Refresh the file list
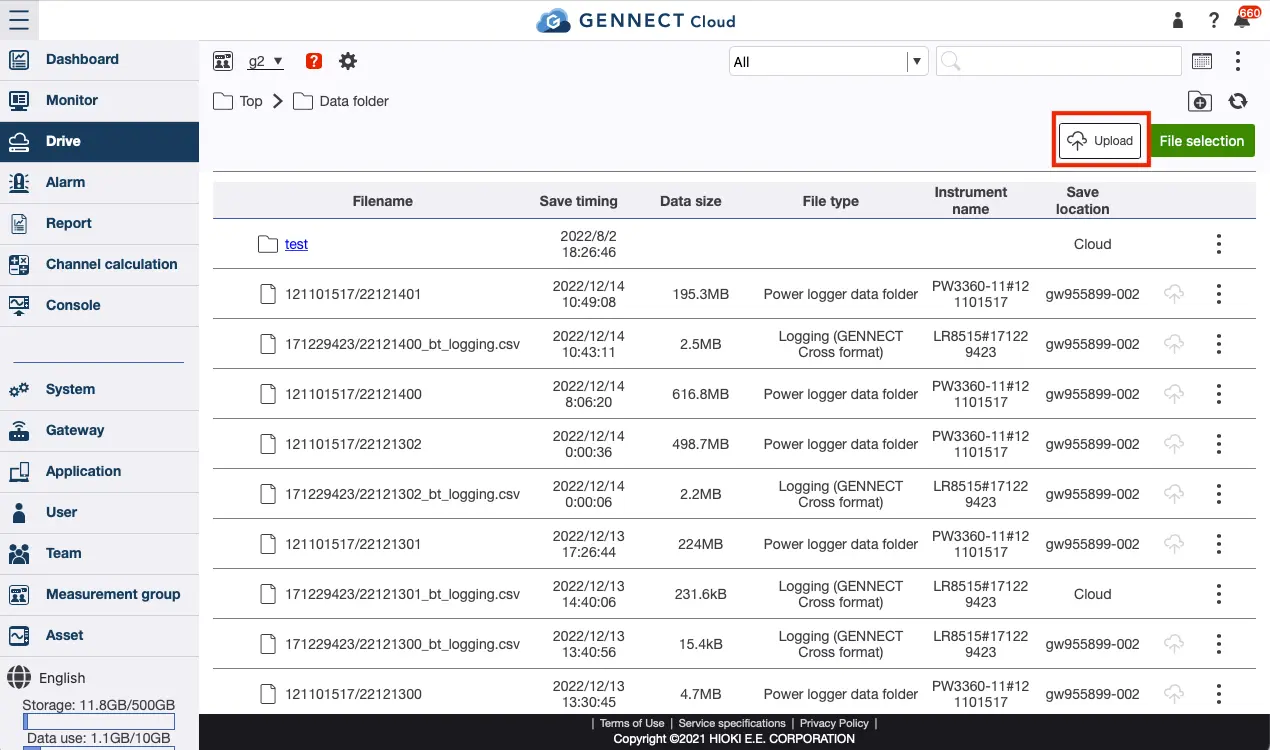This screenshot has height=750, width=1270. point(1238,101)
